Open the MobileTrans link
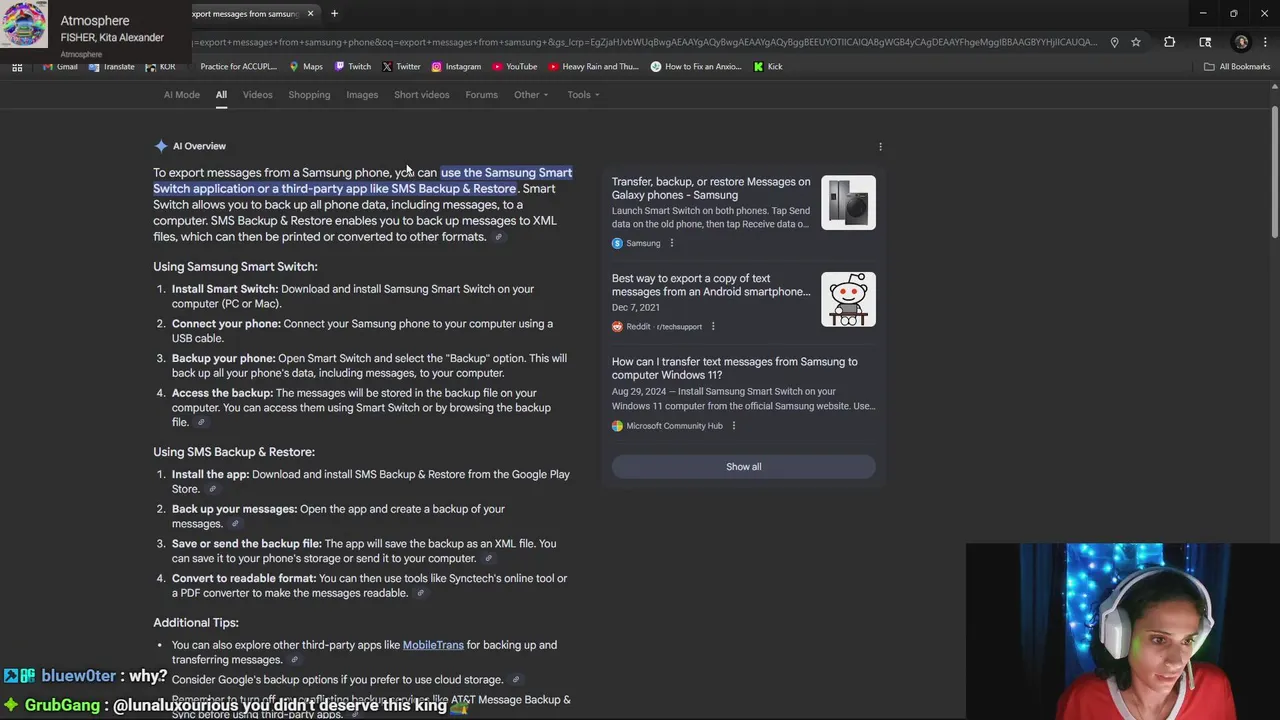 [x=433, y=645]
